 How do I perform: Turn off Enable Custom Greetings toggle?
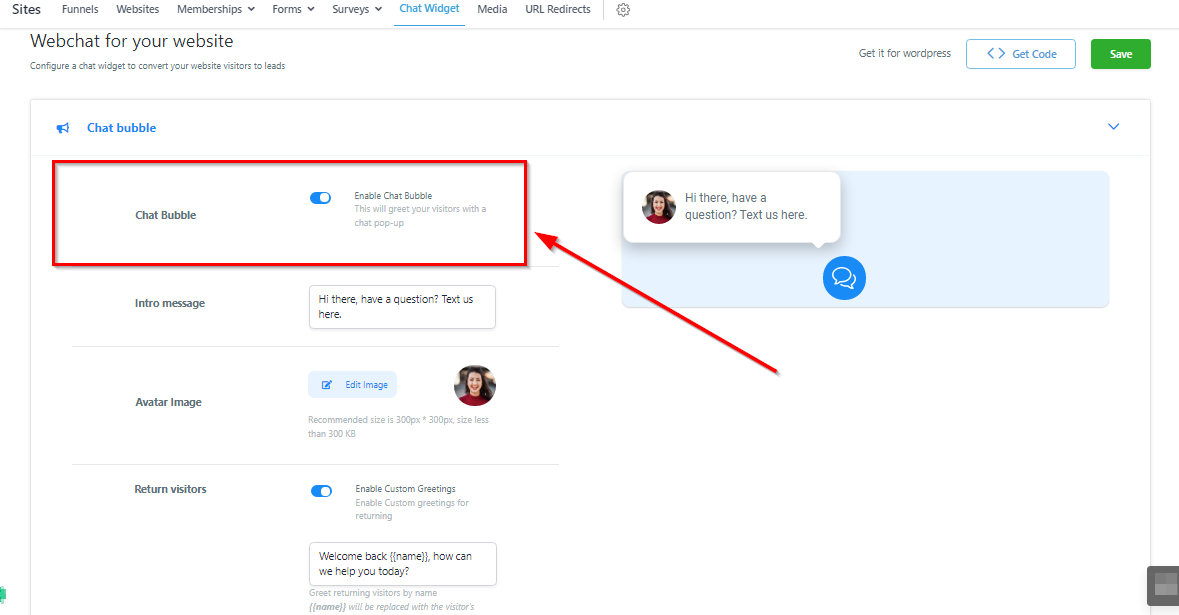(321, 491)
